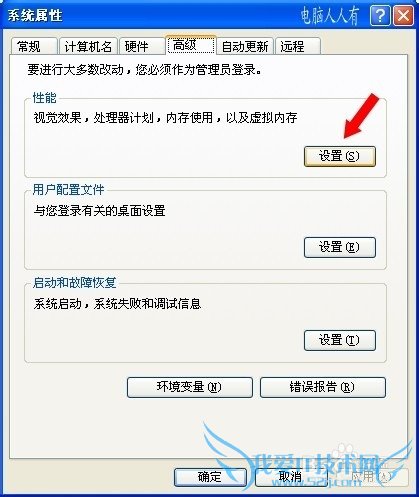Click the question mark help icon
This screenshot has height=497, width=419.
pos(380,16)
